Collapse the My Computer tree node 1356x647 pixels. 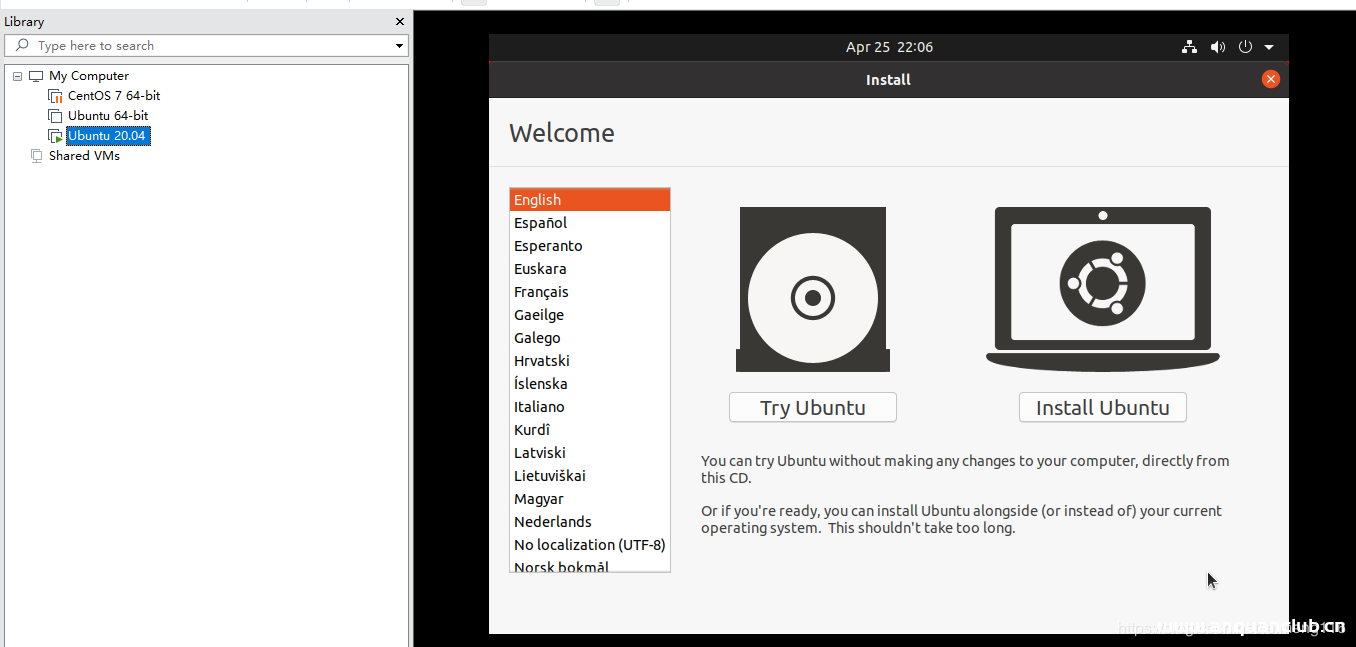point(18,76)
